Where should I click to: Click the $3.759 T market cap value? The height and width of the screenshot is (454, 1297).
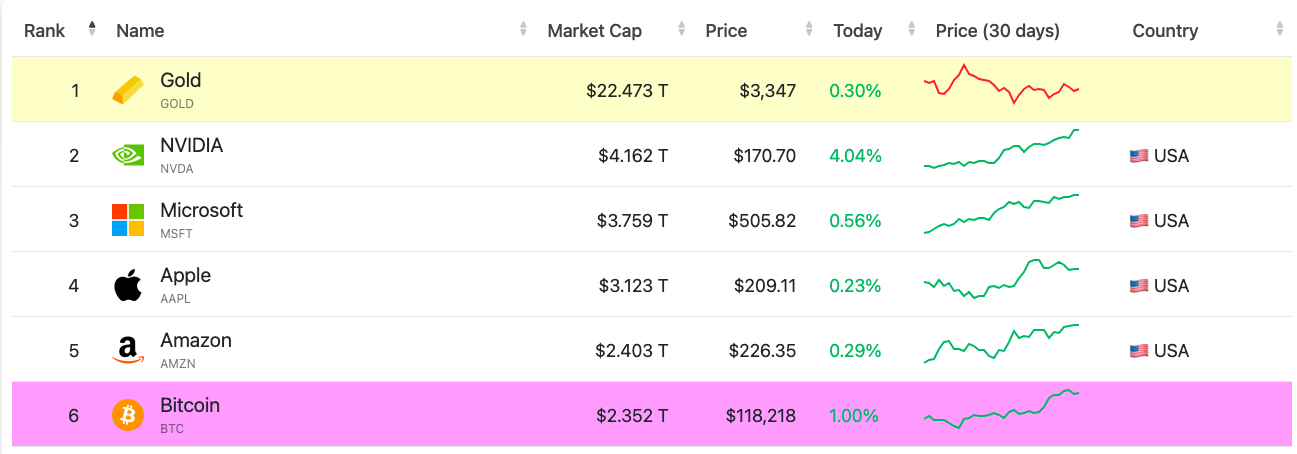point(633,221)
